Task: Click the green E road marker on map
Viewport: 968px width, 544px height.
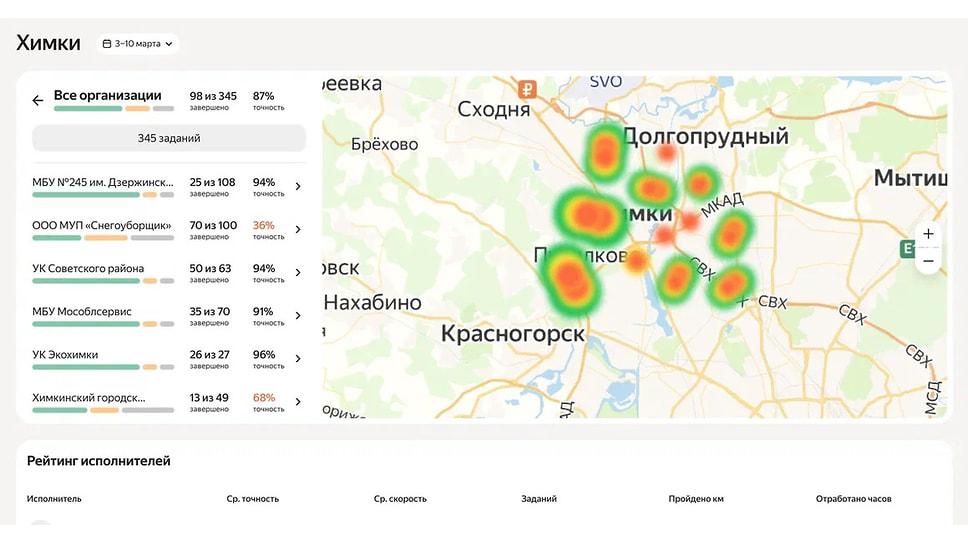Action: click(x=908, y=249)
